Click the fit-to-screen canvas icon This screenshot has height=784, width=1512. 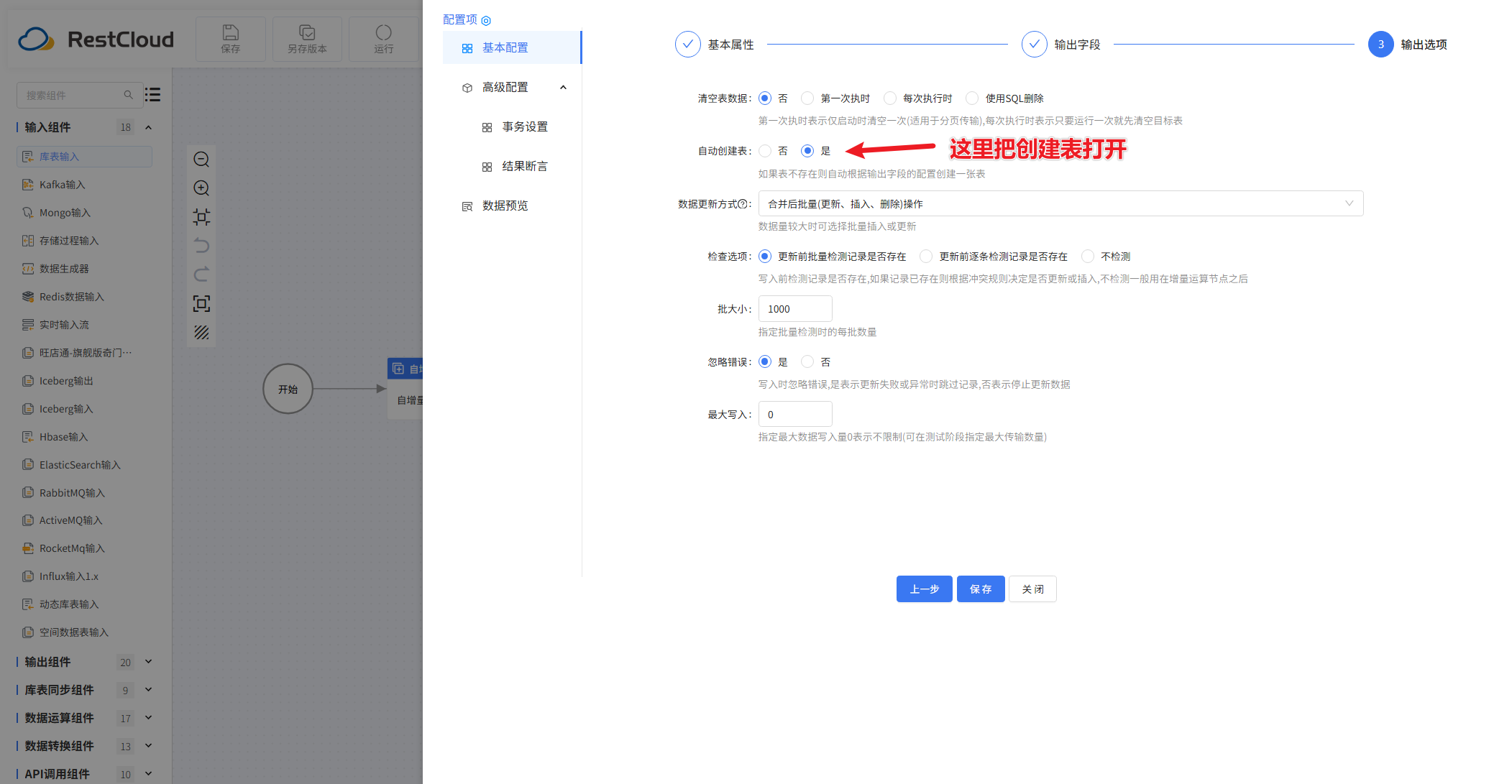coord(201,303)
